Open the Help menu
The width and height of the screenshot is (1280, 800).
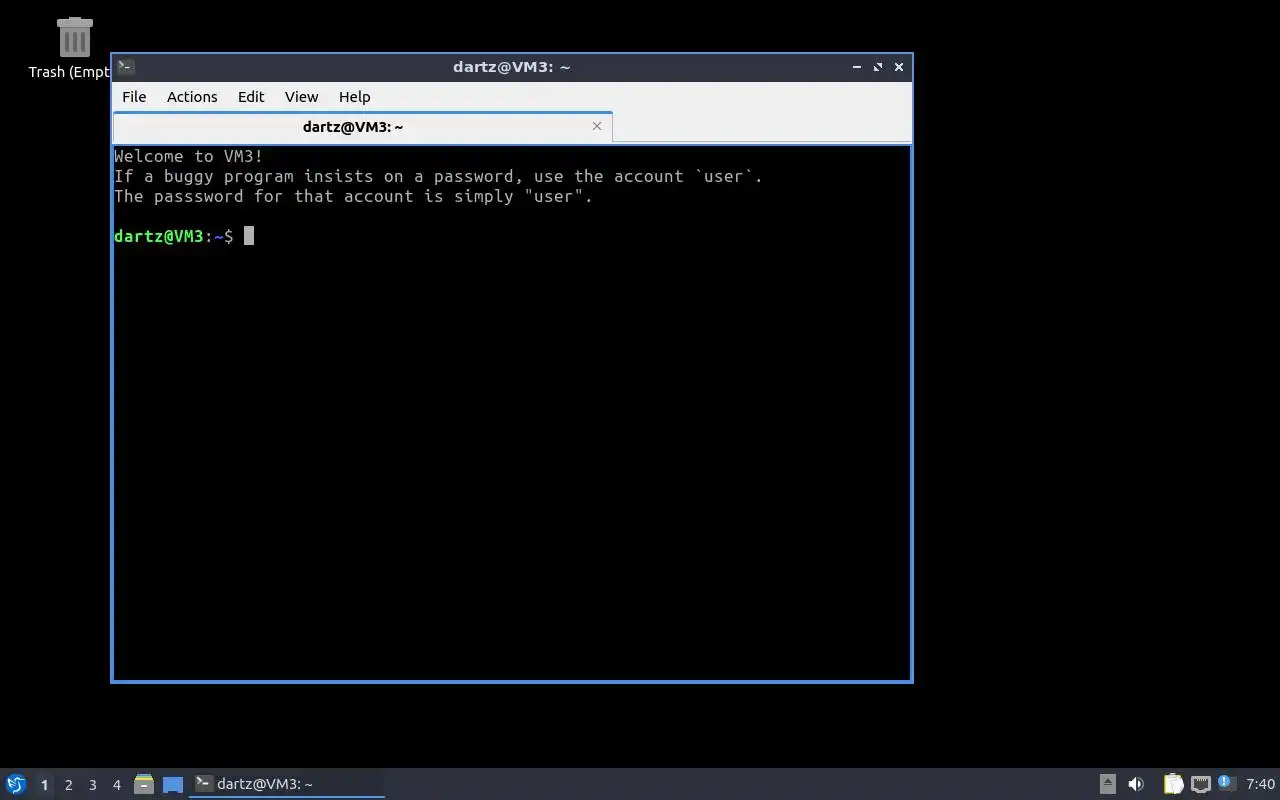355,97
